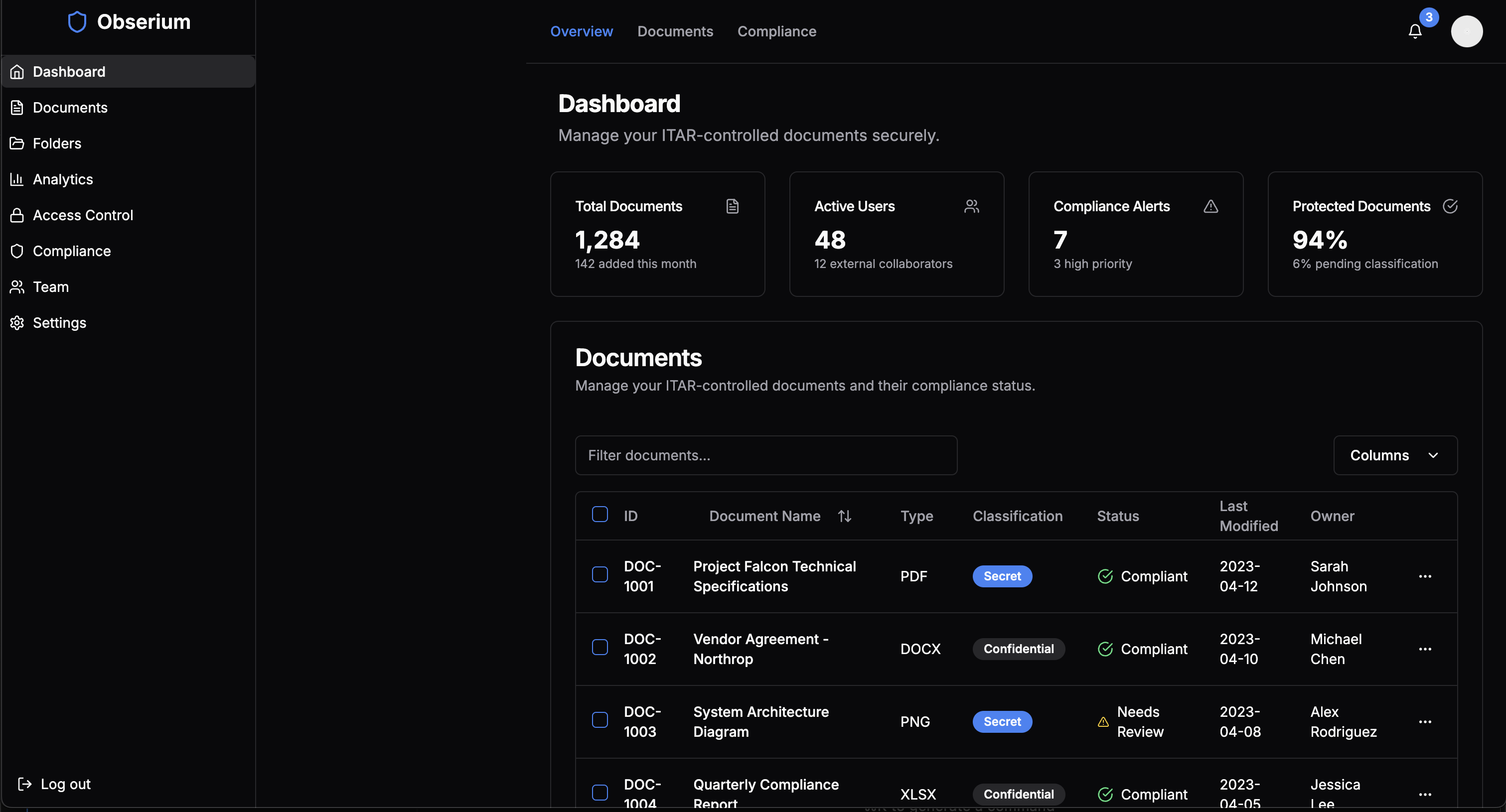The width and height of the screenshot is (1506, 812).
Task: Click the Secret classification badge on DOC-1001
Action: [x=1002, y=576]
